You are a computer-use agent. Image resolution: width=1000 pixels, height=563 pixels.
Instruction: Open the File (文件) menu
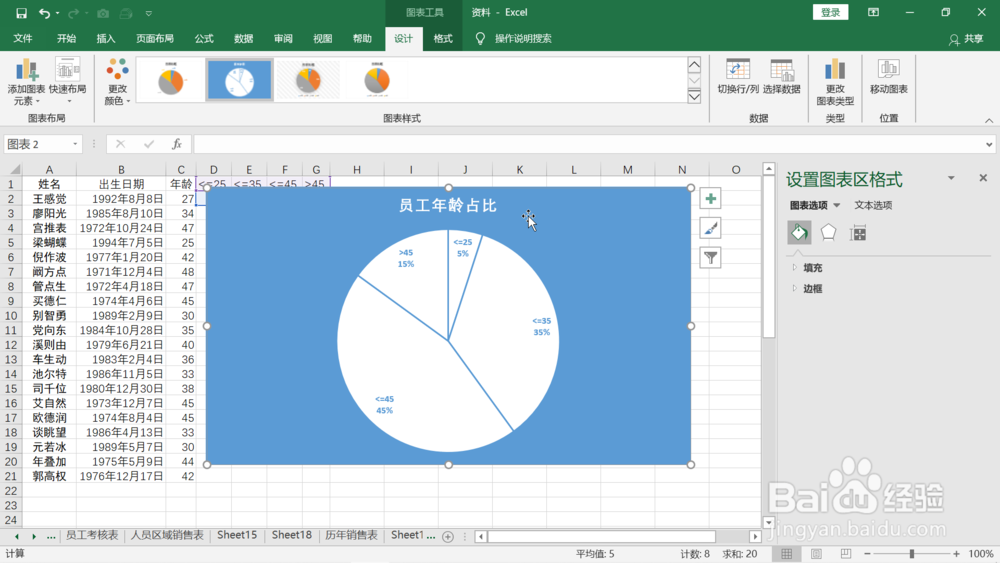pos(23,38)
